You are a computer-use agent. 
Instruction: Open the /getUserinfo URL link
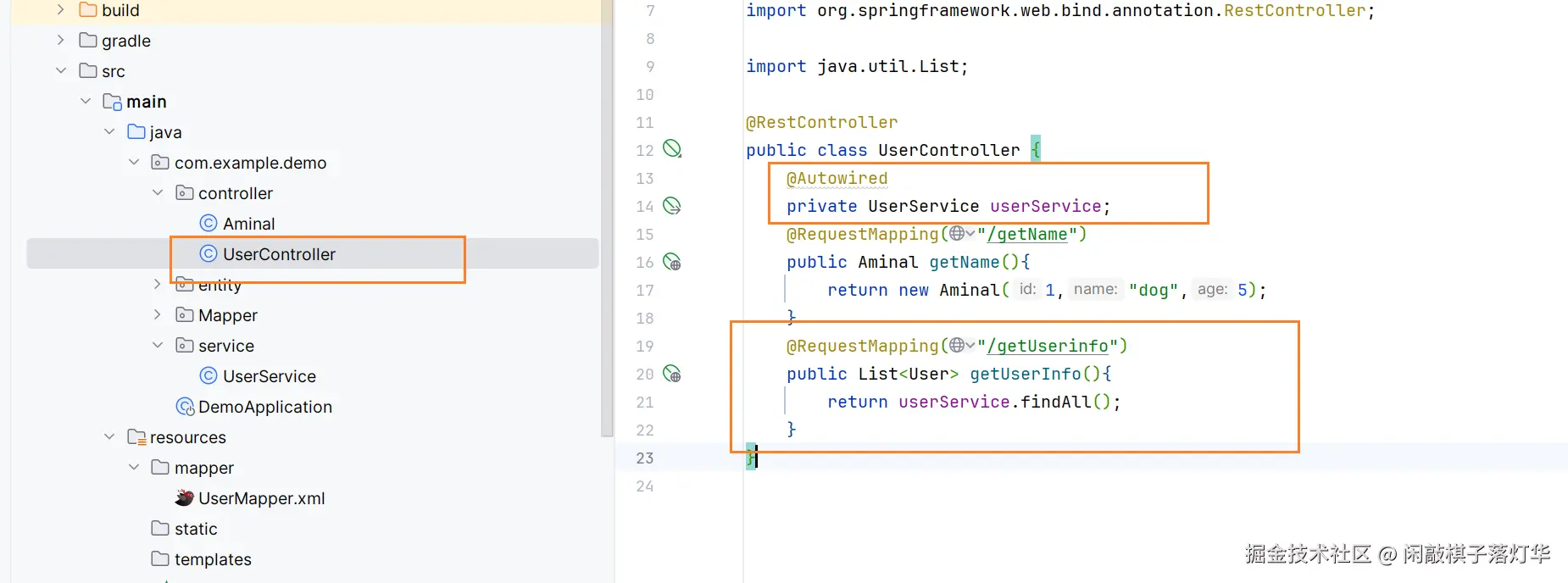point(1048,346)
